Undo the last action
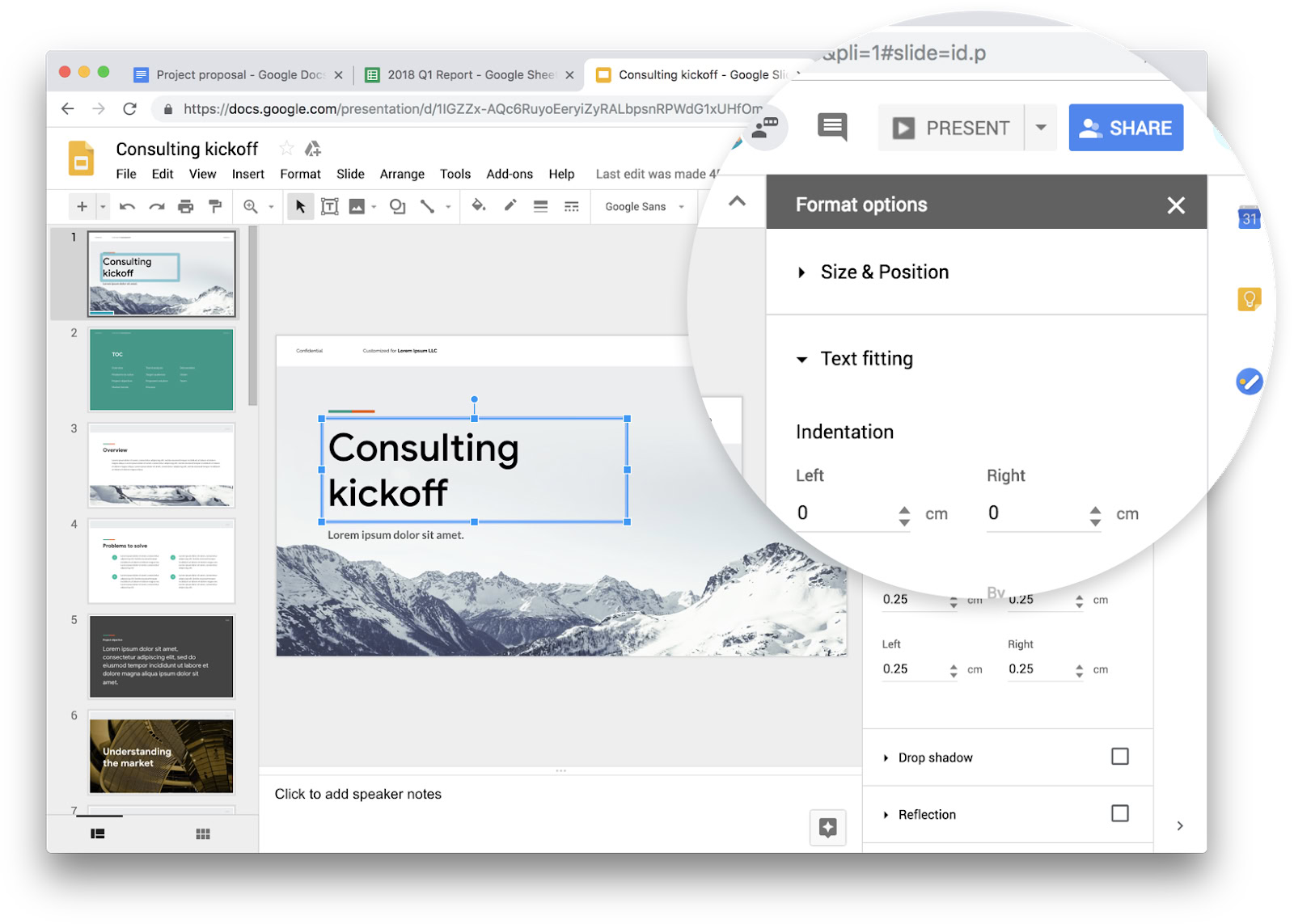This screenshot has width=1294, height=924. click(x=127, y=207)
